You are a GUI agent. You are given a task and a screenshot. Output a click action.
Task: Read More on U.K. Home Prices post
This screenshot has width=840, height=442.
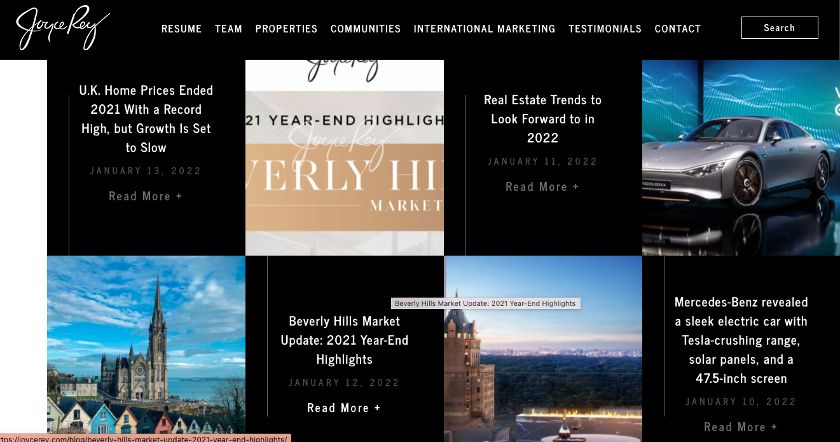(x=145, y=196)
